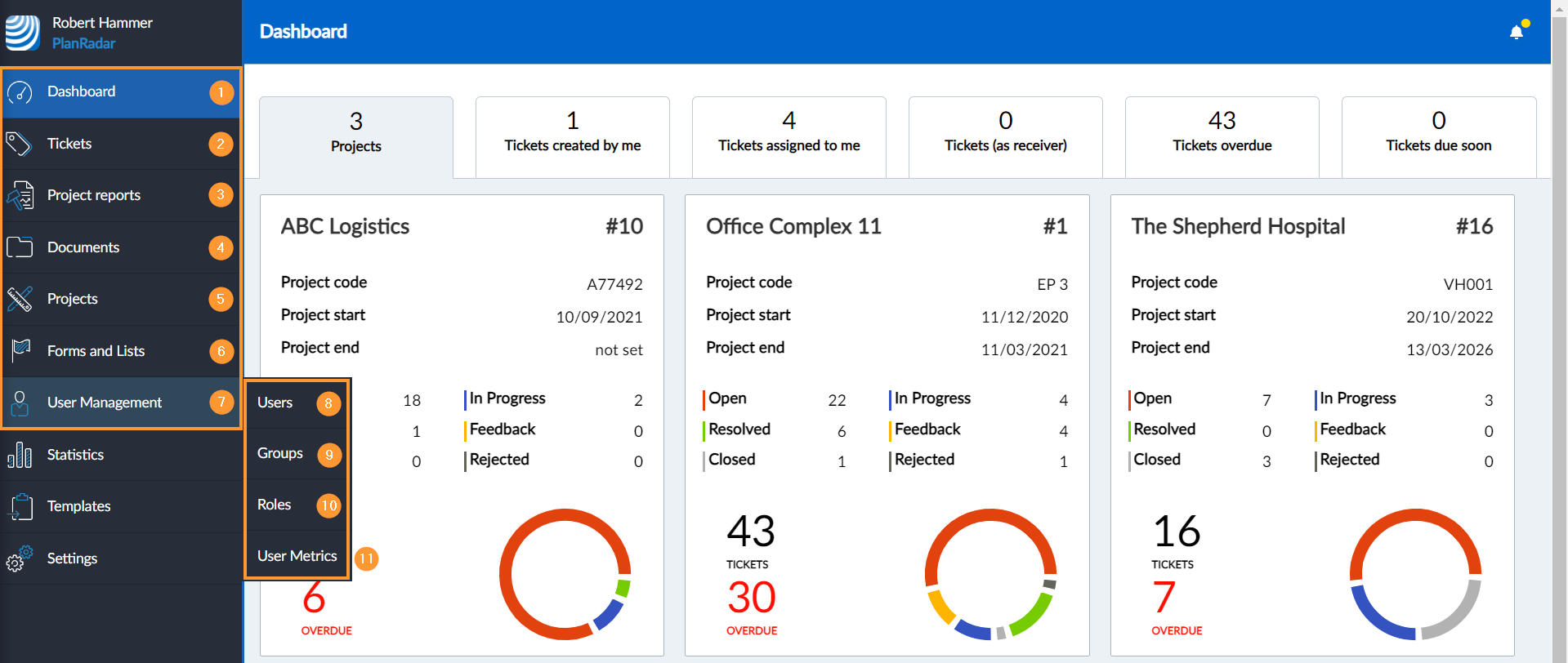This screenshot has height=663, width=1568.
Task: Open Roles from the submenu
Action: (x=275, y=505)
